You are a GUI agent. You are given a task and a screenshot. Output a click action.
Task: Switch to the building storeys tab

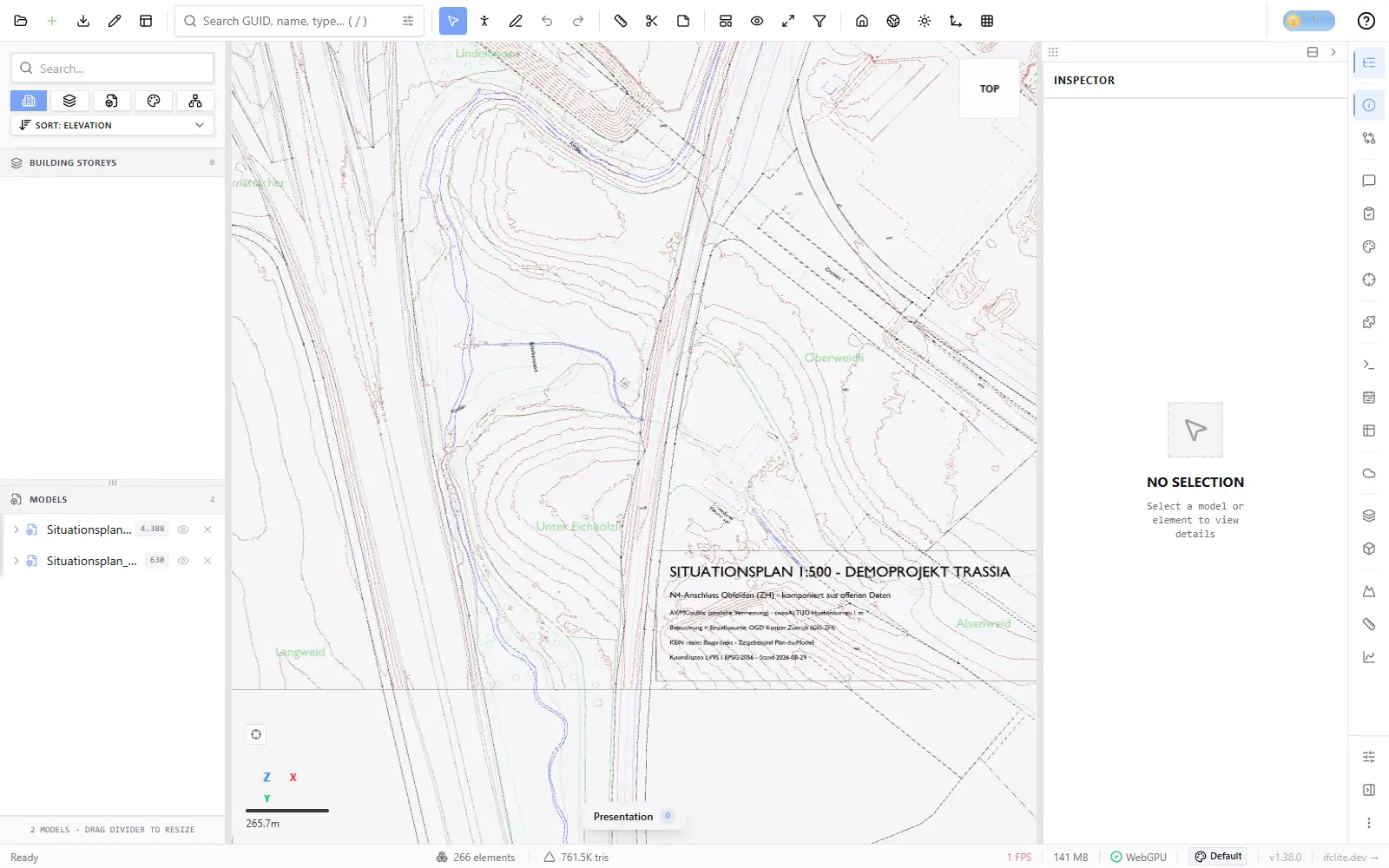pos(29,101)
